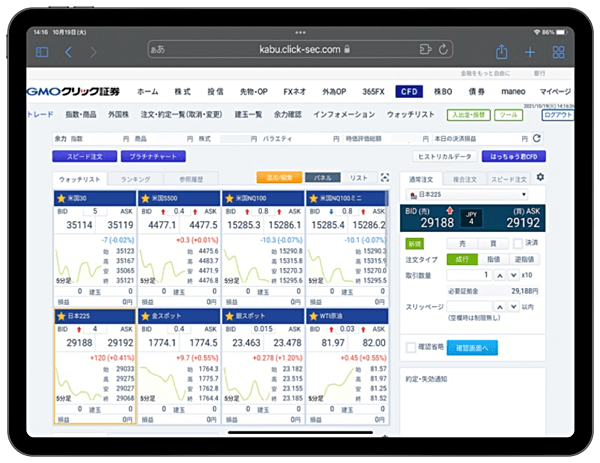Open order panel settings gear
The height and width of the screenshot is (463, 600).
[540, 177]
